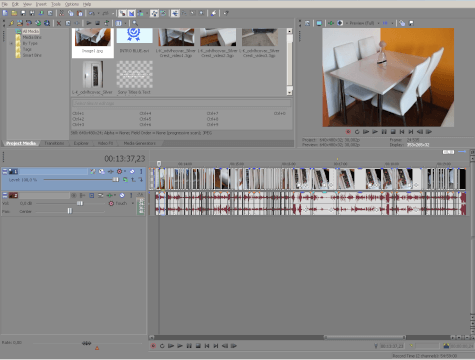Expand the By Type media bin node

[x=12, y=43]
